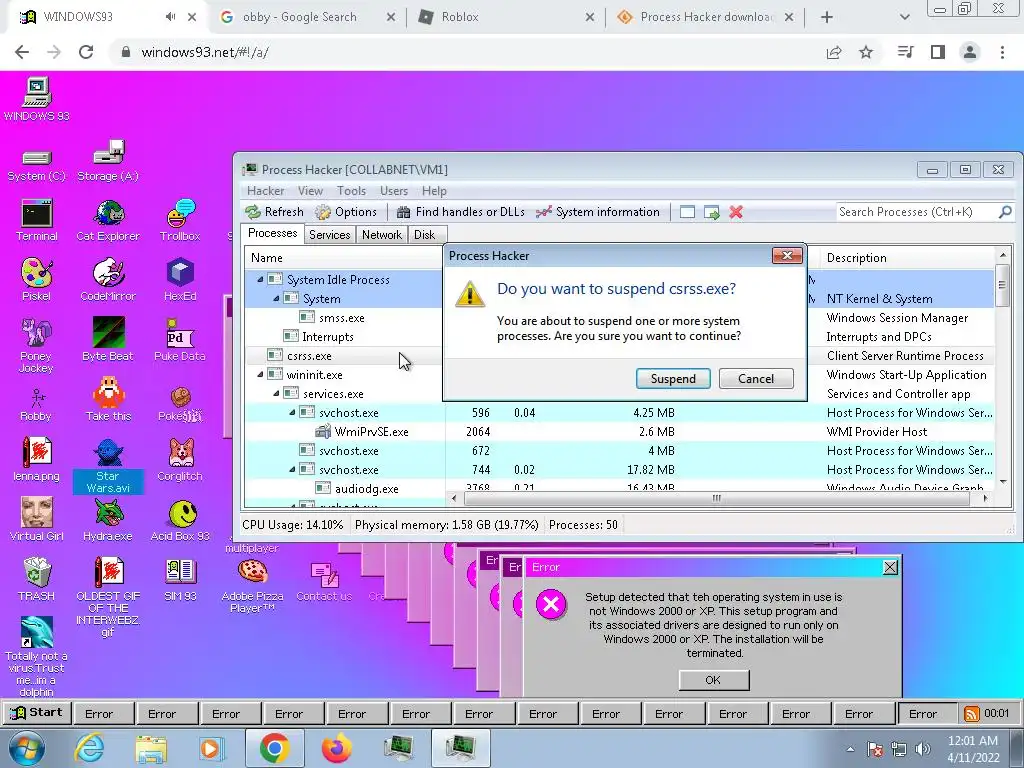
Task: Open Internet Explorer from Windows taskbar
Action: coord(89,748)
